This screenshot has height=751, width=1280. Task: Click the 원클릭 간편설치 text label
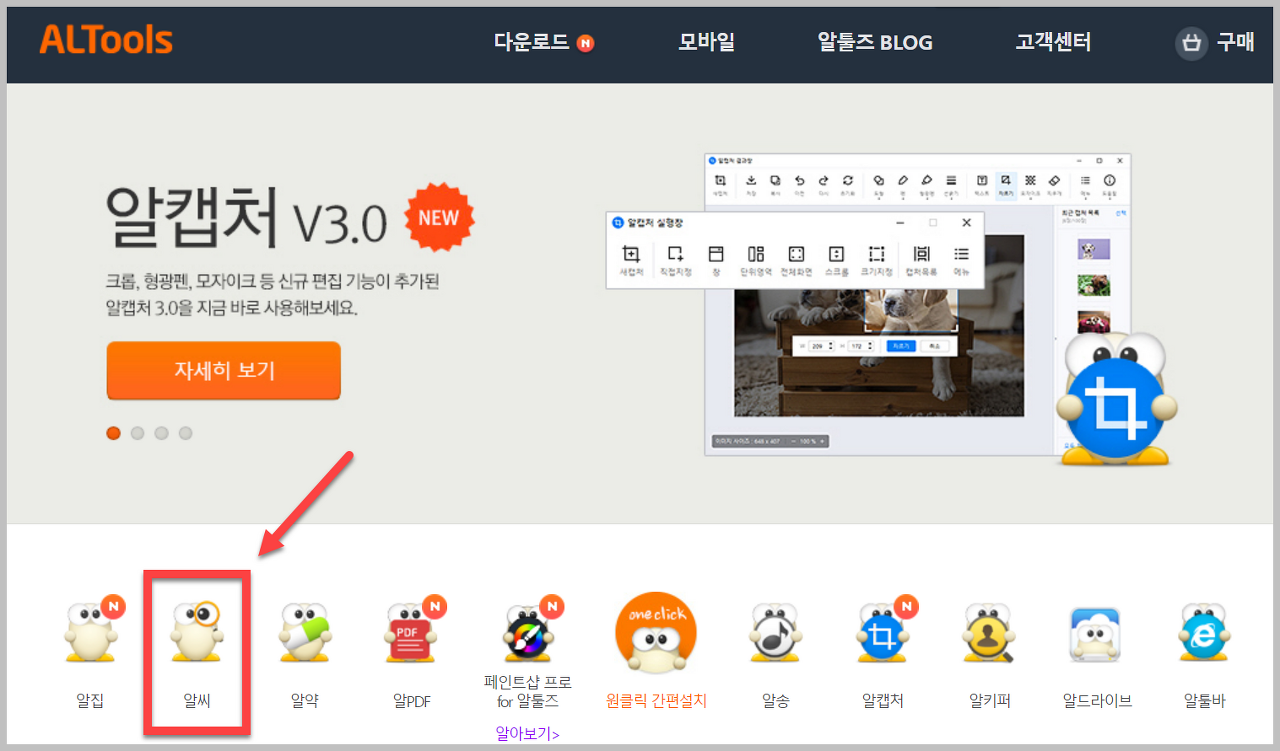656,701
